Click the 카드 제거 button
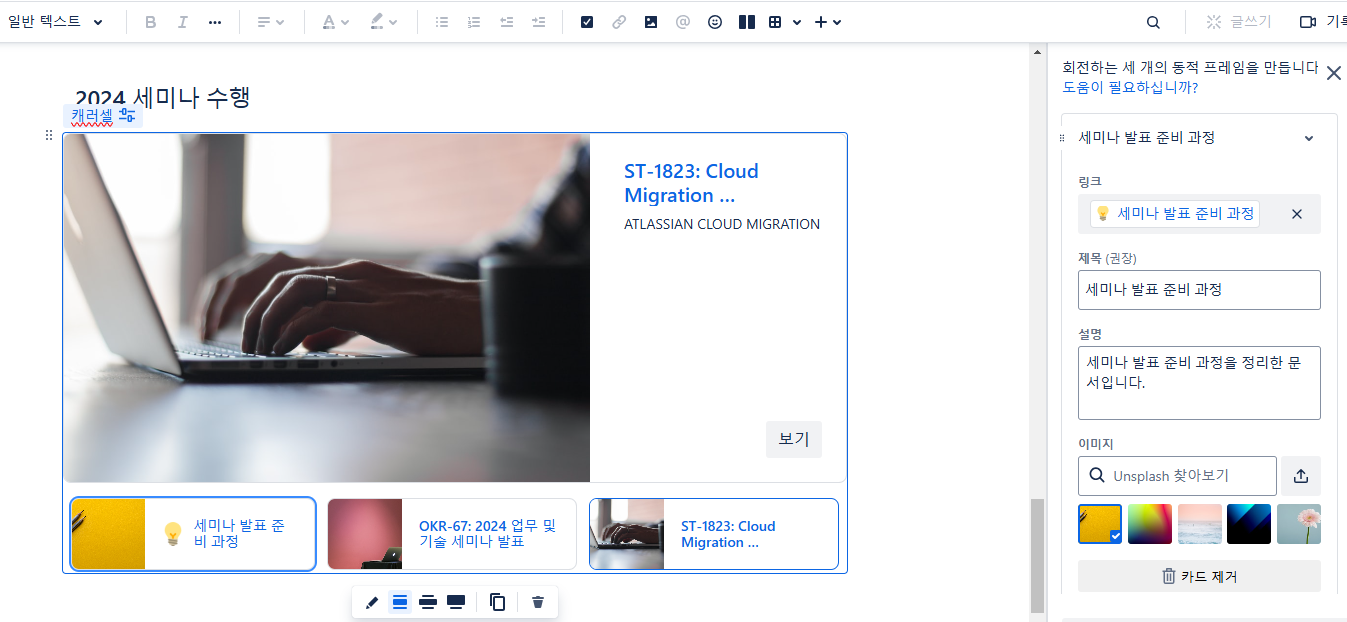 pos(1199,576)
